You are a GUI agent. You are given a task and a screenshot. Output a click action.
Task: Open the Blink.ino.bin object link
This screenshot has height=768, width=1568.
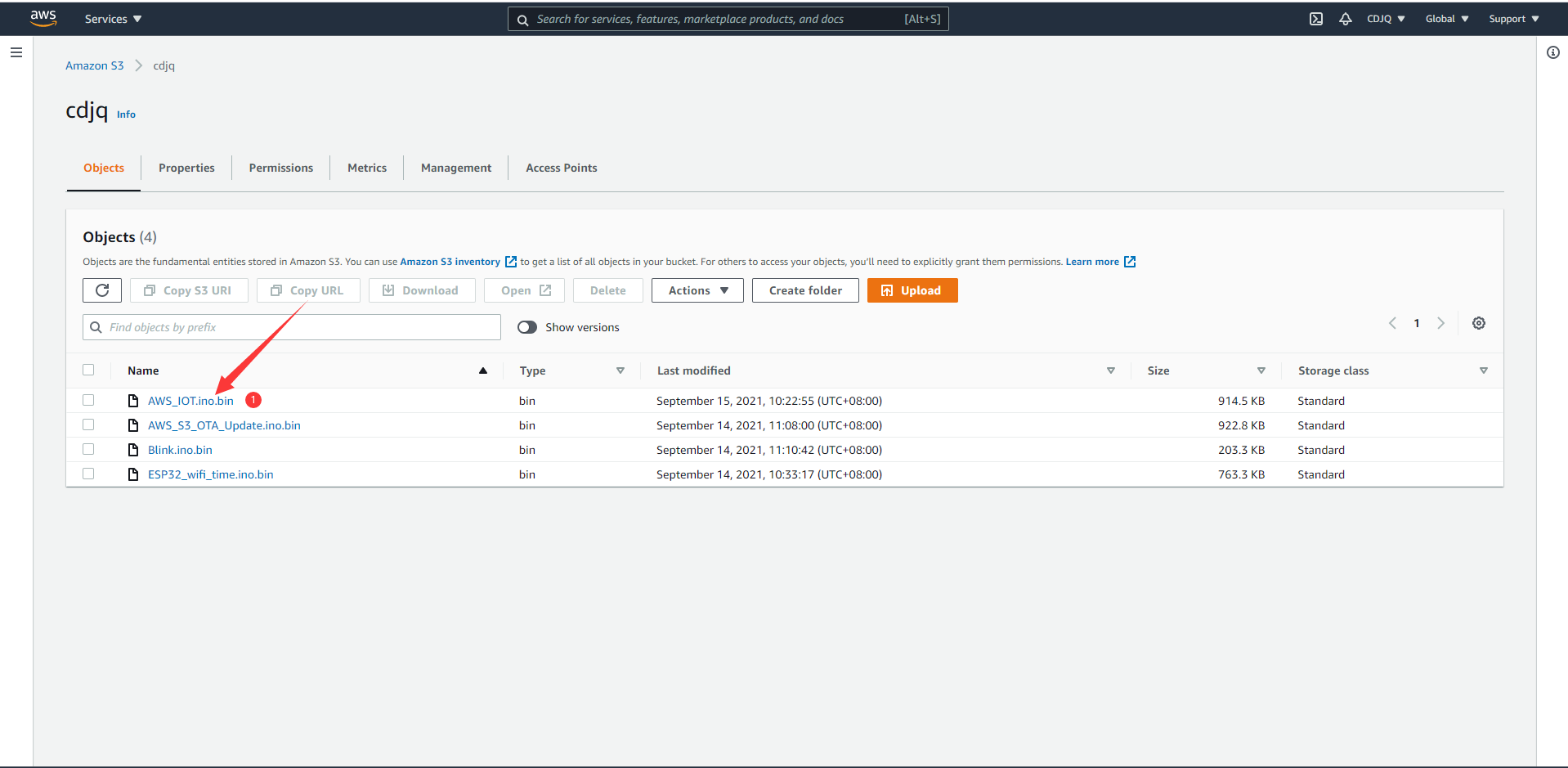click(180, 450)
